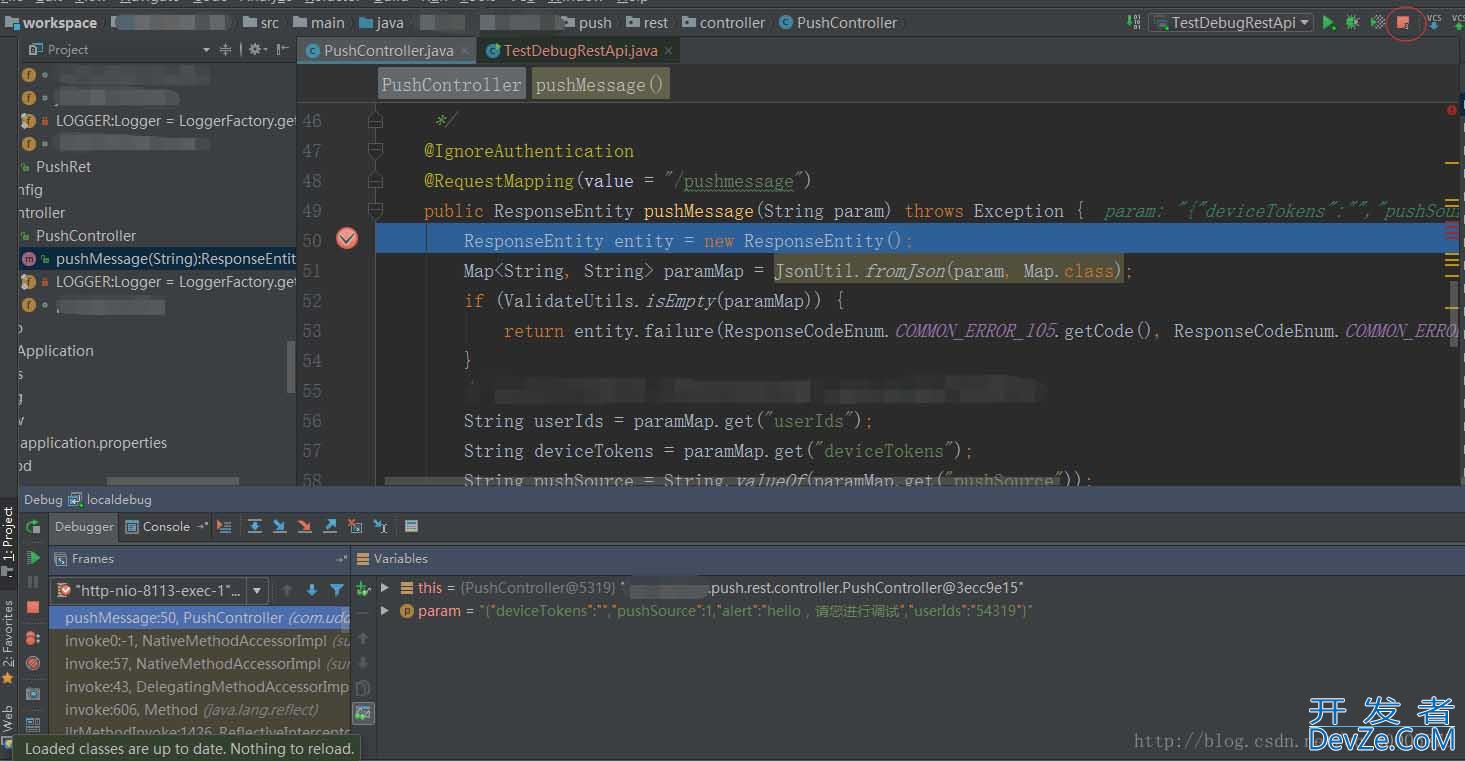Click the java folder in navigation bar
This screenshot has height=761, width=1465.
(381, 22)
